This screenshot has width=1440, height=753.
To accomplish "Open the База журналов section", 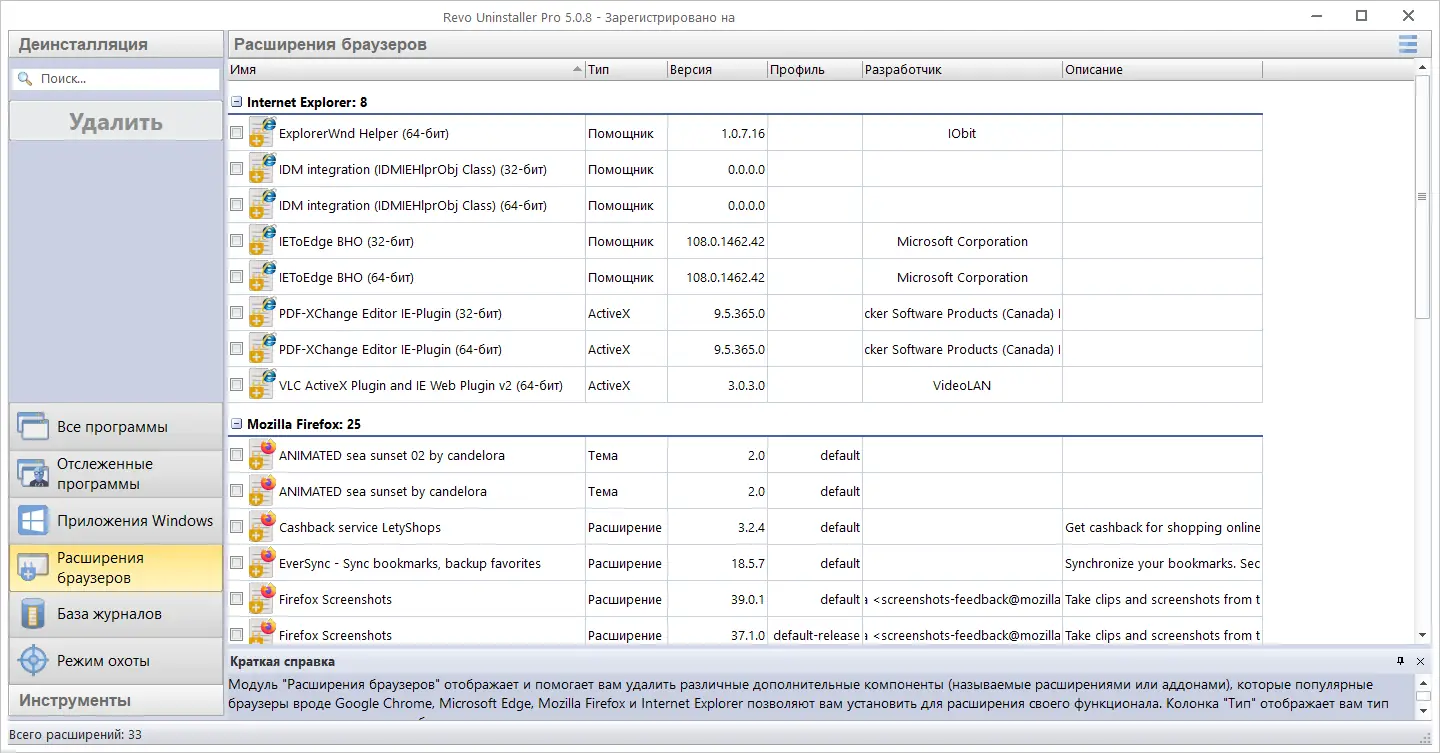I will point(116,614).
